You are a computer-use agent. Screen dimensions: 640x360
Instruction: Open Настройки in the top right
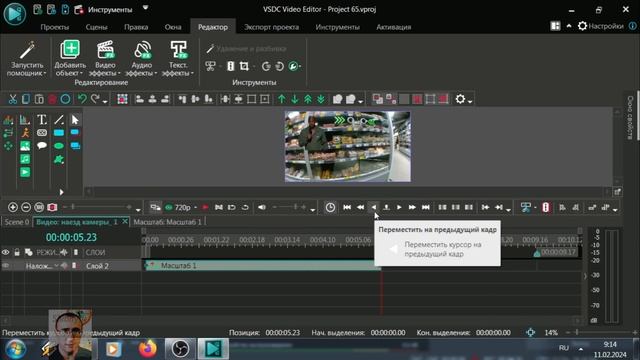601,26
